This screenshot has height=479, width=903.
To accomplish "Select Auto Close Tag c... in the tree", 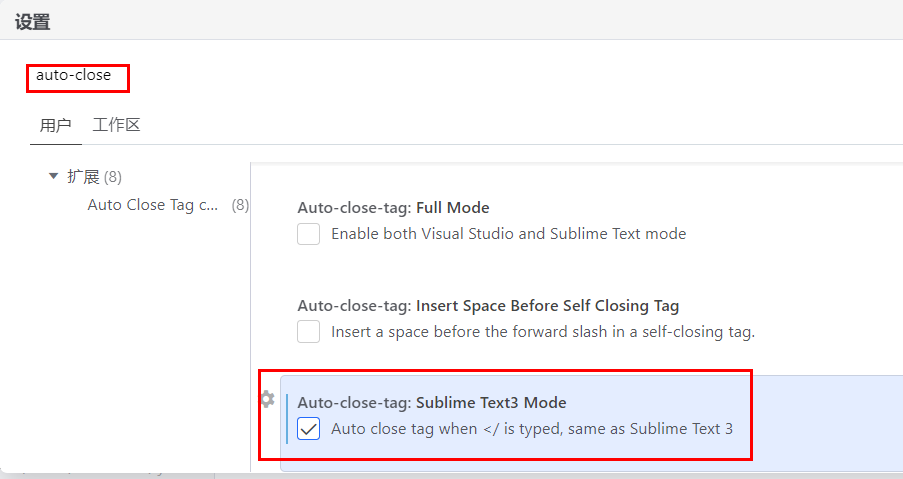I will [x=153, y=205].
